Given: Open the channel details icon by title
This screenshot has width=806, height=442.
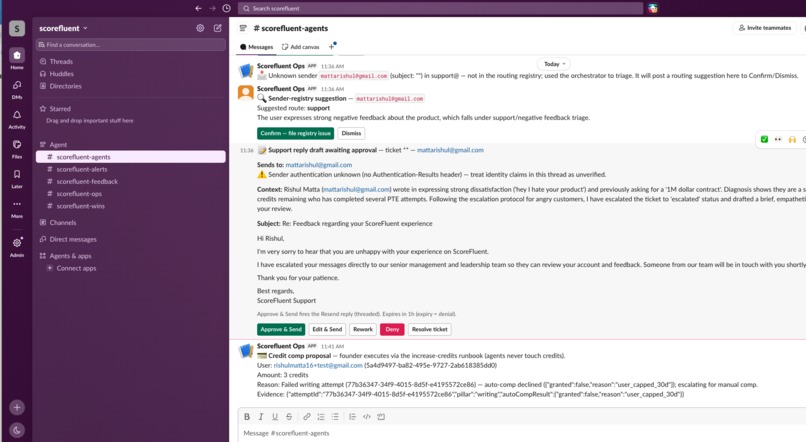Looking at the screenshot, I should pos(243,28).
